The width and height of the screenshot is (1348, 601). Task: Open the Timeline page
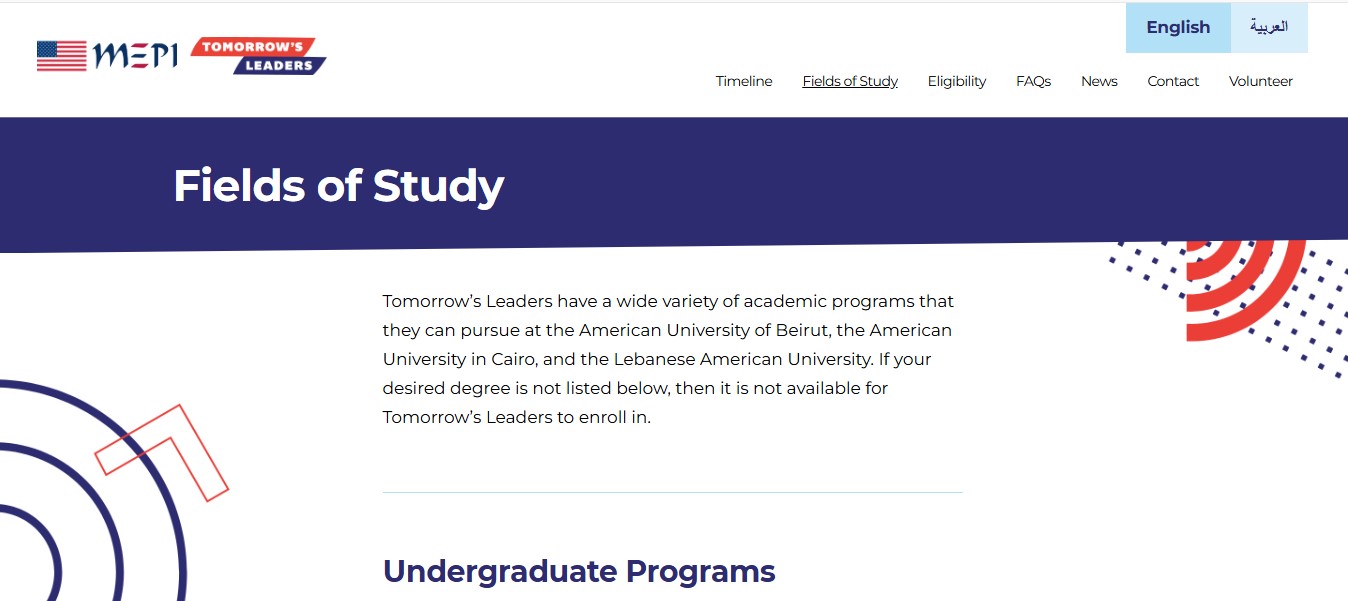743,81
